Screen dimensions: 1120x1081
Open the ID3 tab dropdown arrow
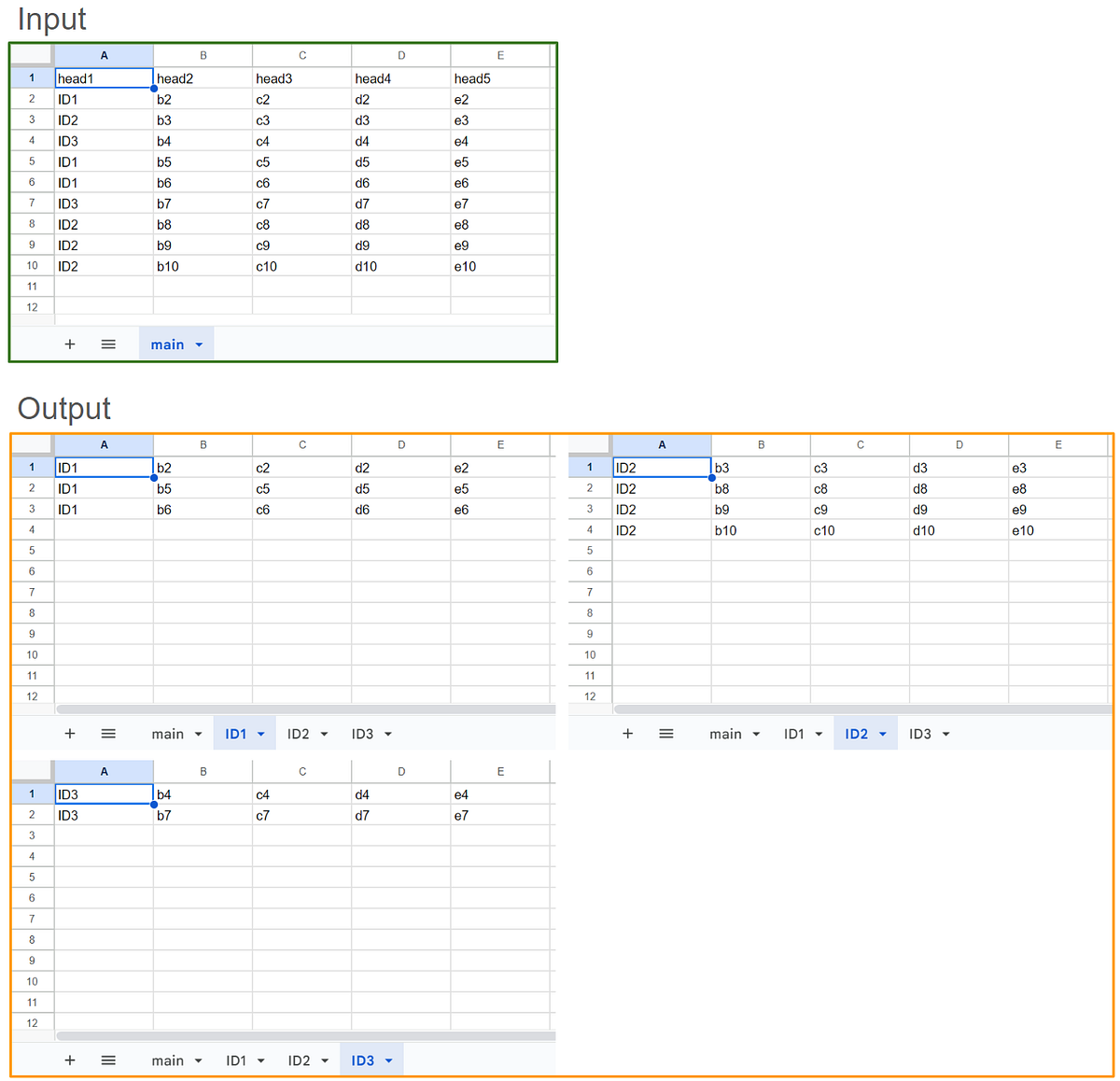click(389, 1060)
